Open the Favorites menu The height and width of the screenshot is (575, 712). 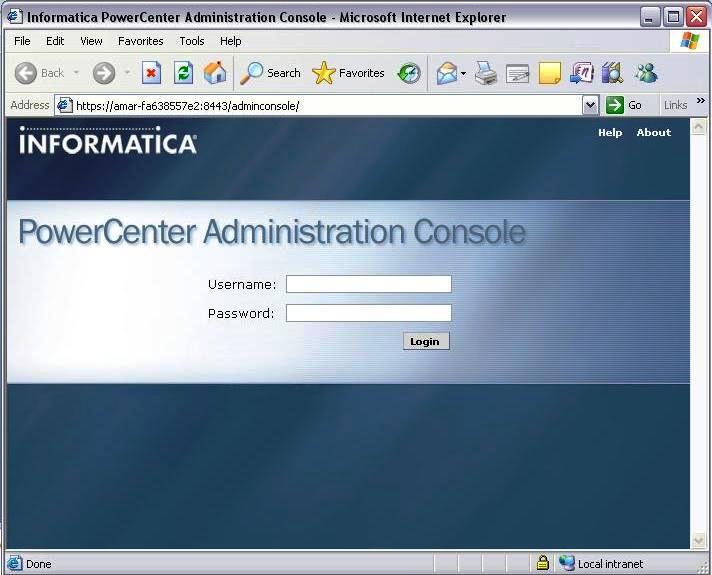141,41
